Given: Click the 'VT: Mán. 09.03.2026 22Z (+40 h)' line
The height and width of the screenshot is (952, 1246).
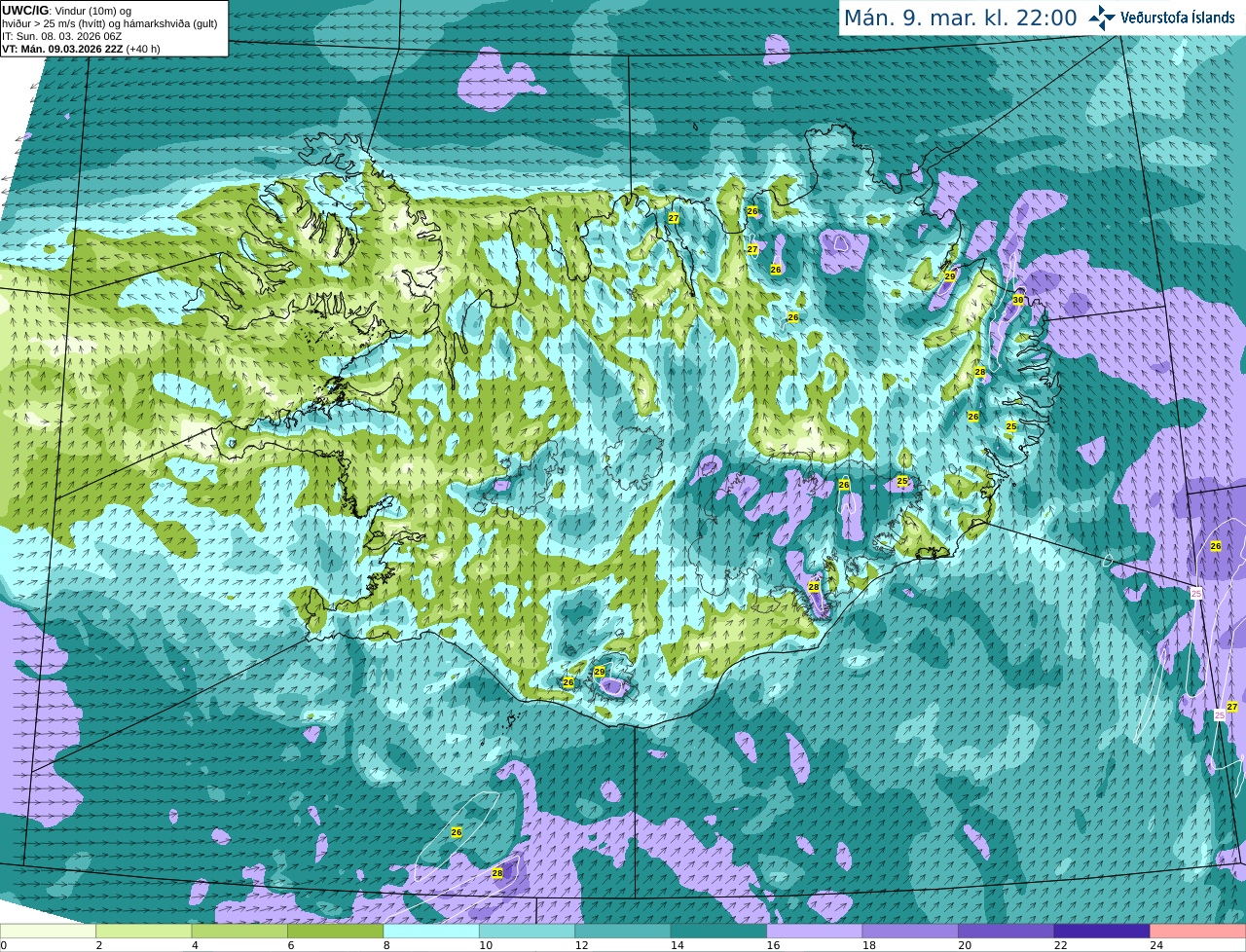Looking at the screenshot, I should coord(81,49).
